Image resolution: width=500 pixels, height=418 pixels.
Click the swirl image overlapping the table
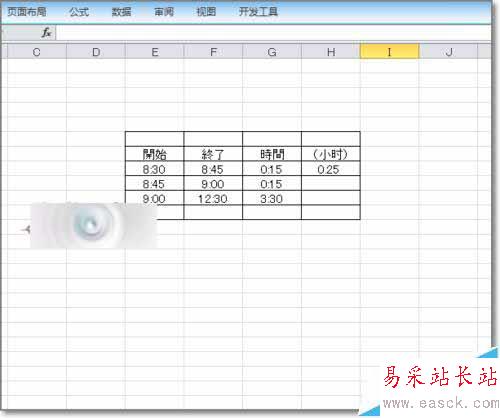[x=93, y=225]
